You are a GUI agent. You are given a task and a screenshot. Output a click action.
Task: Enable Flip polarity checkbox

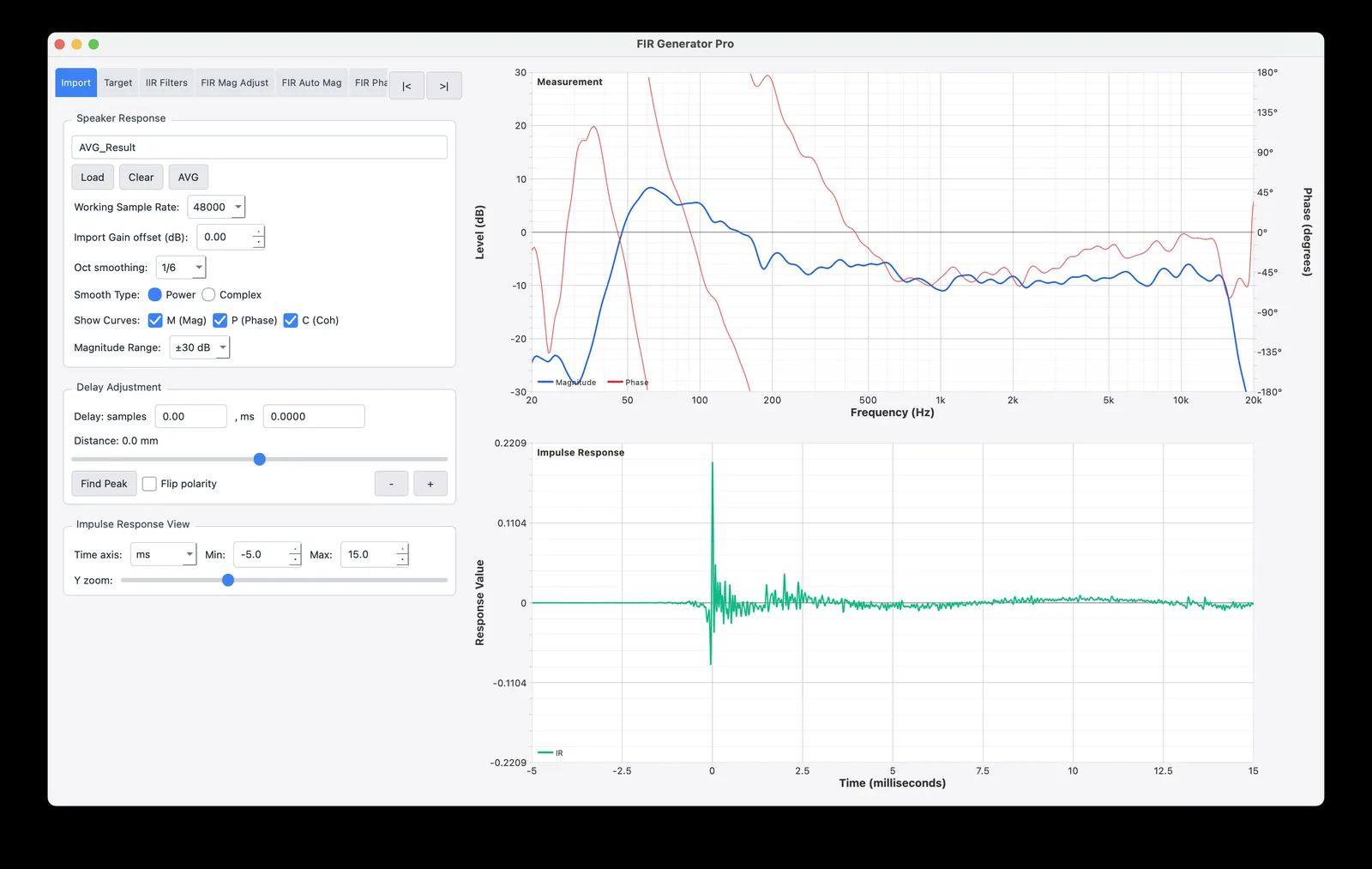(x=149, y=484)
